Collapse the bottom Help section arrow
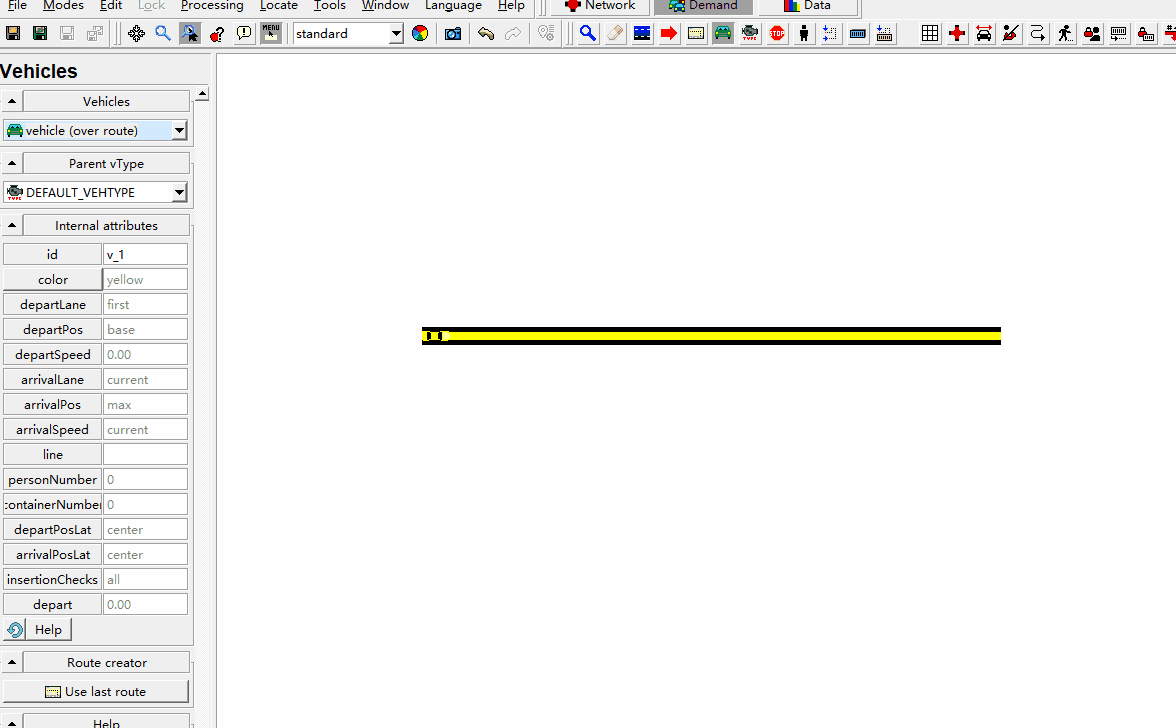This screenshot has height=728, width=1176. pyautogui.click(x=12, y=723)
